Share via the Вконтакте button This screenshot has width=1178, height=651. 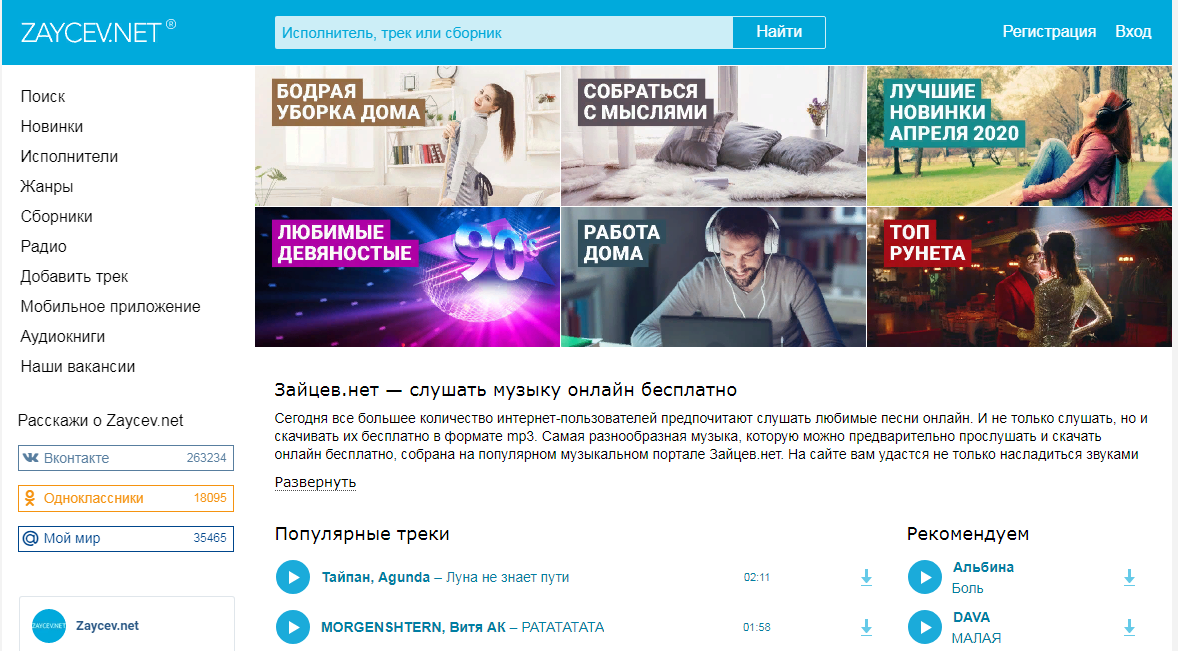click(126, 458)
